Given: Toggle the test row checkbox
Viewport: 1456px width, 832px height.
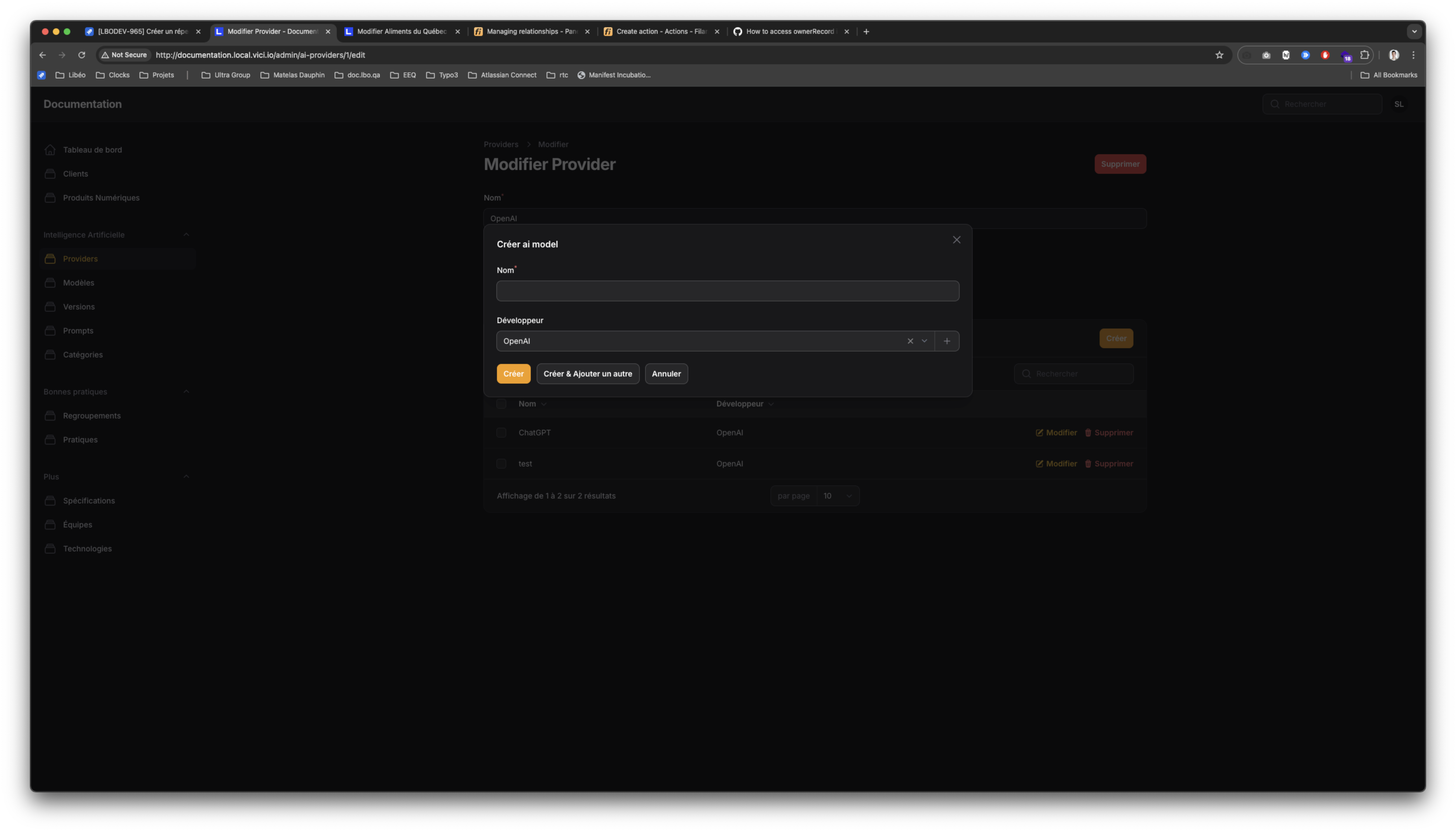Looking at the screenshot, I should pos(501,463).
